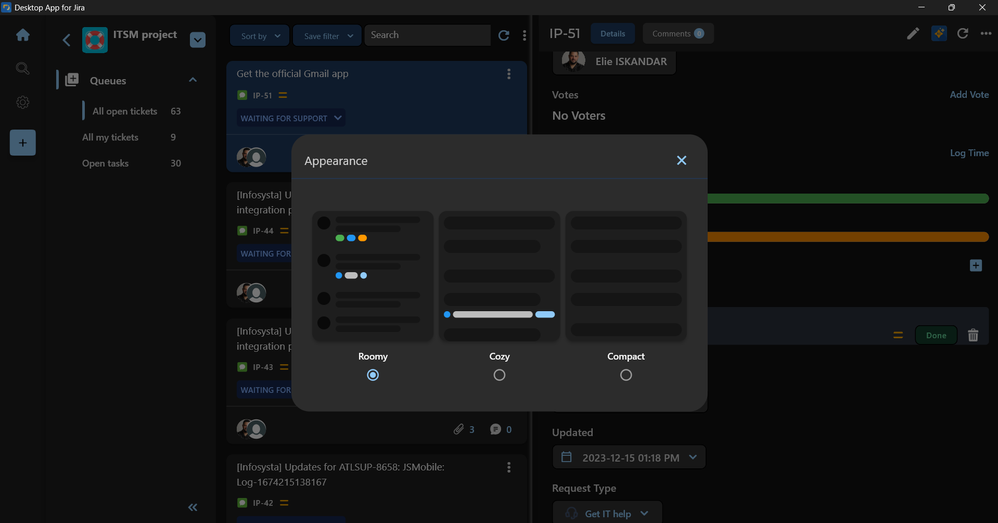Screen dimensions: 998x523
Task: Open the IP-51 detail more menu
Action: 986,34
